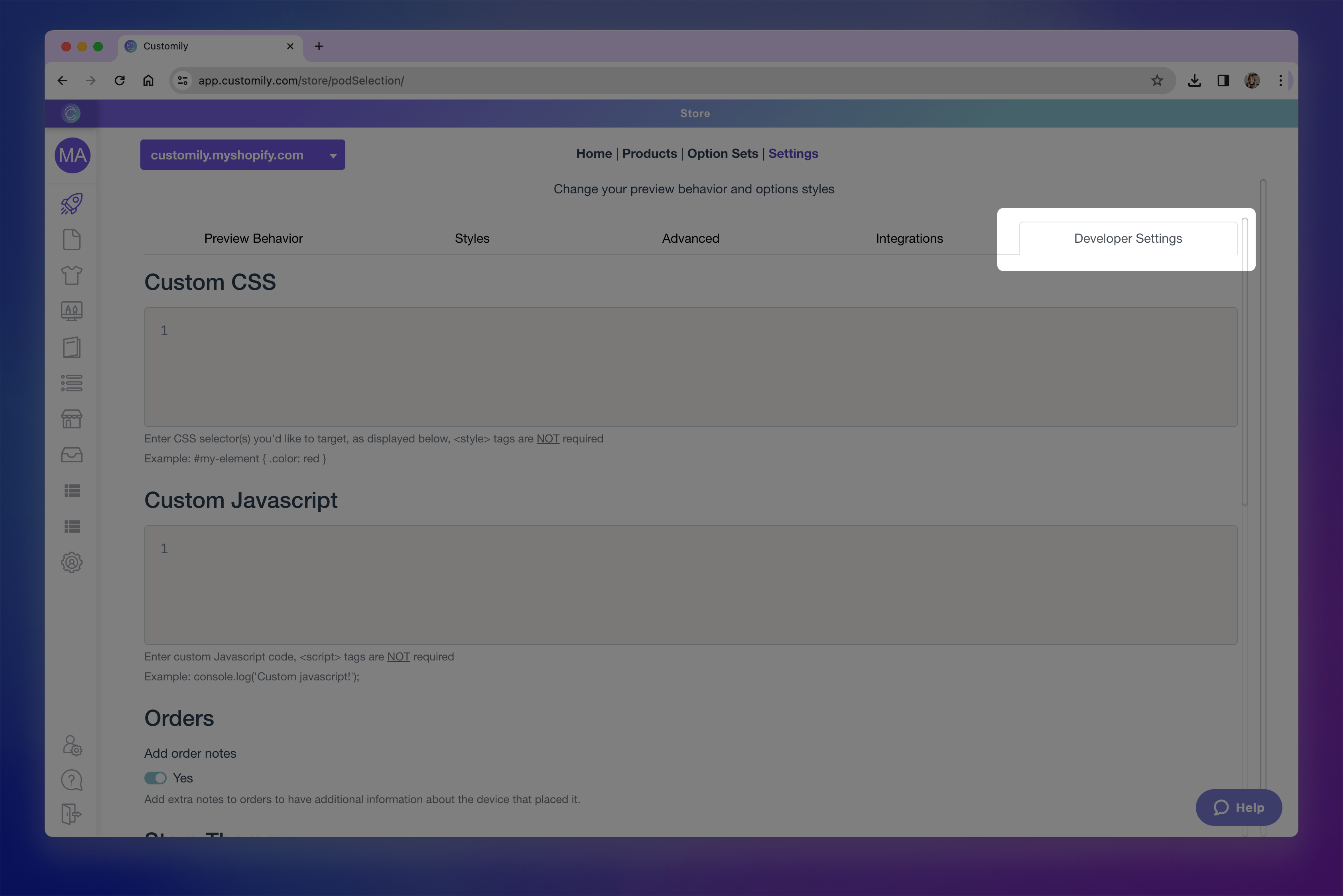Viewport: 1343px width, 896px height.
Task: Click inside the Custom CSS editor
Action: click(691, 367)
